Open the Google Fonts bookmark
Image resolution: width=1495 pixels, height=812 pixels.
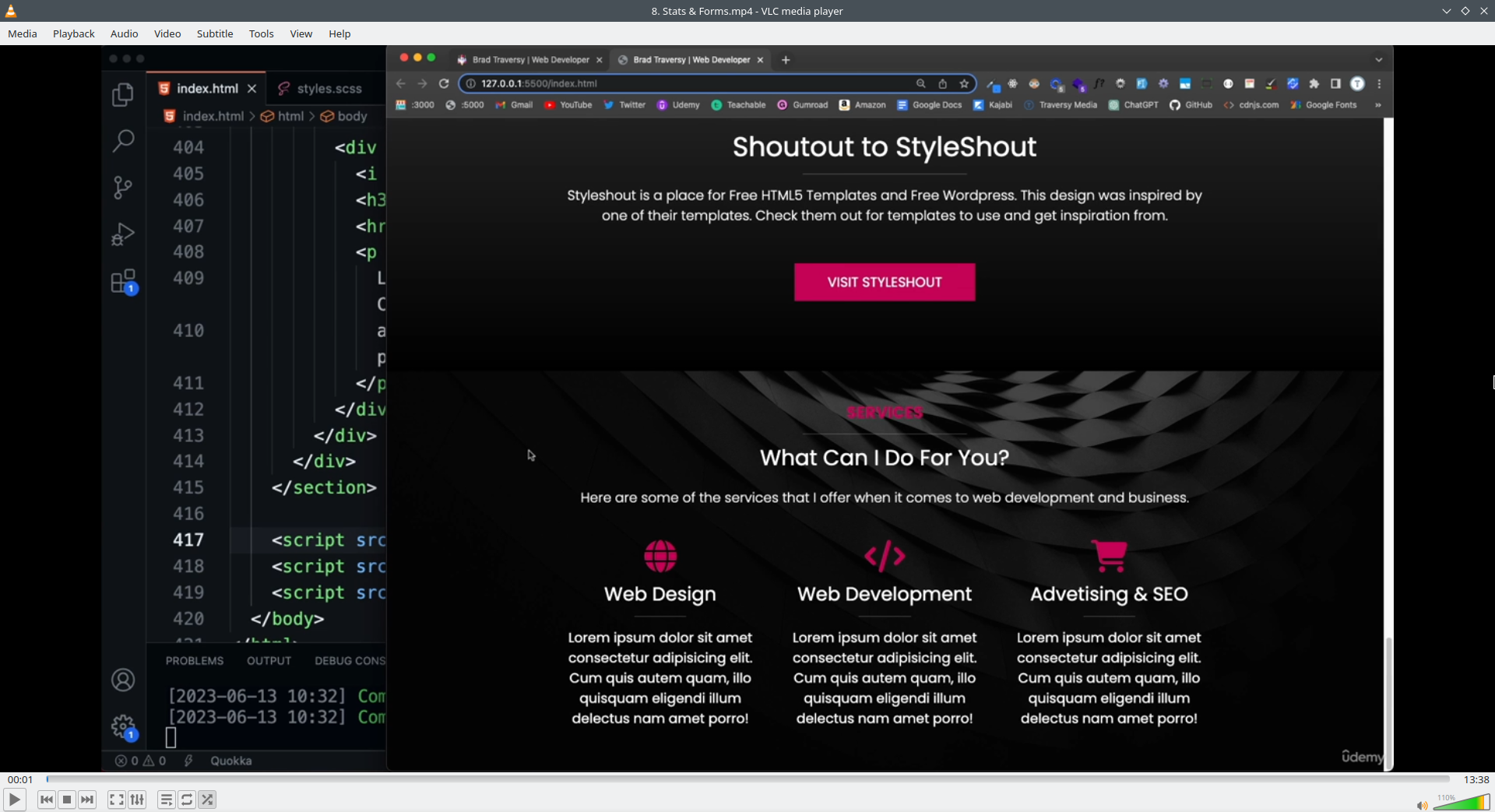click(1323, 105)
